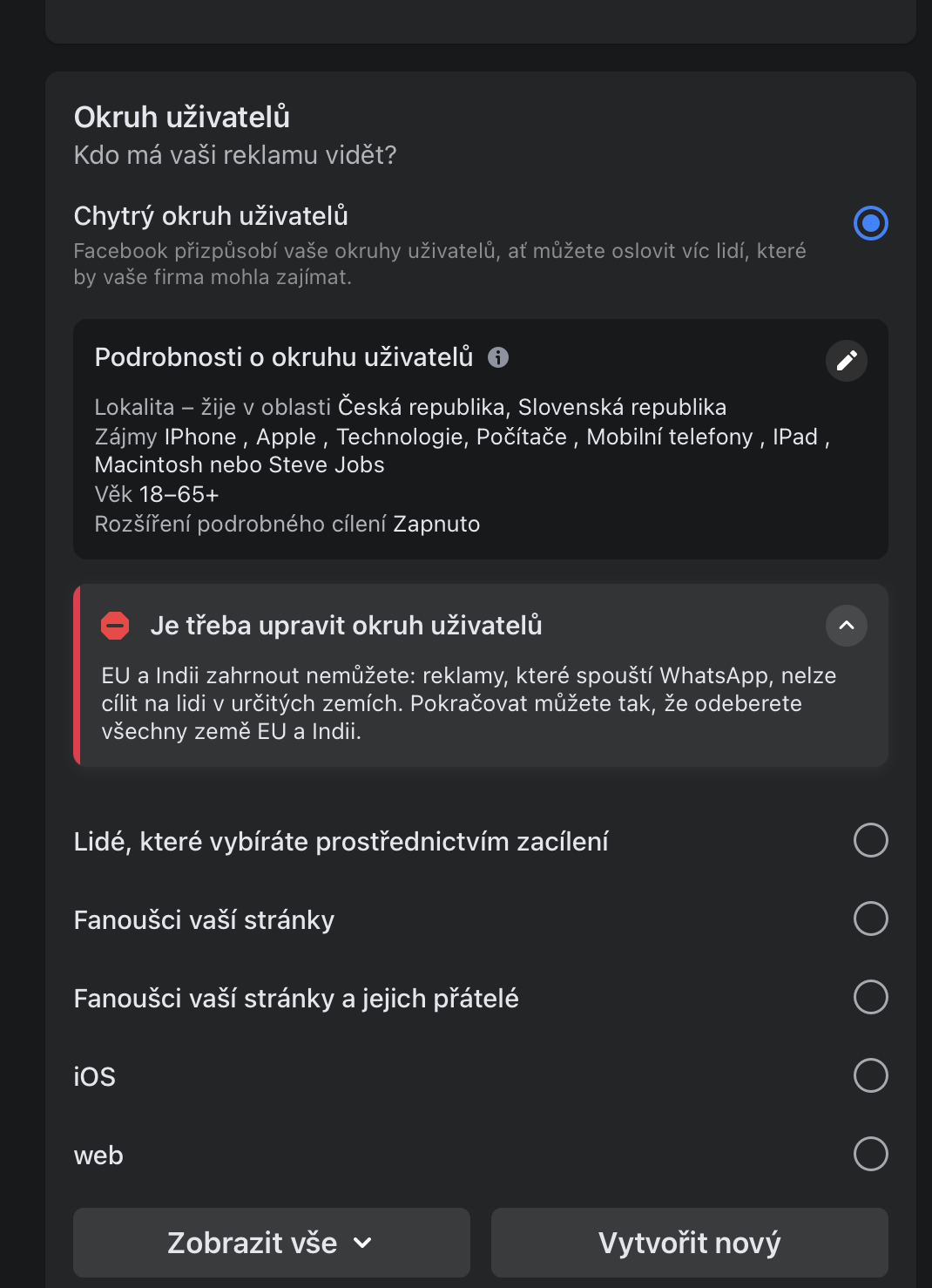Click the iOS audience label
The image size is (932, 1288).
(x=95, y=1077)
